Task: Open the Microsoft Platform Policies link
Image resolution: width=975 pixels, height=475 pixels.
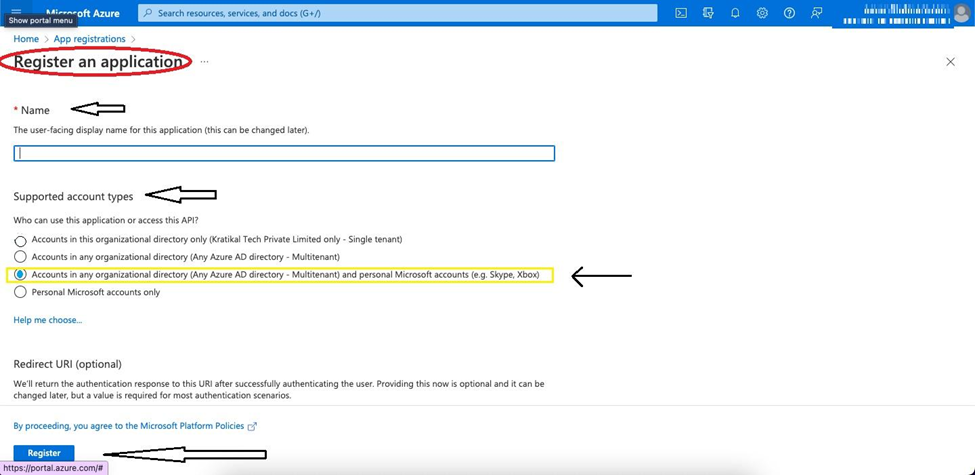Action: tap(192, 427)
